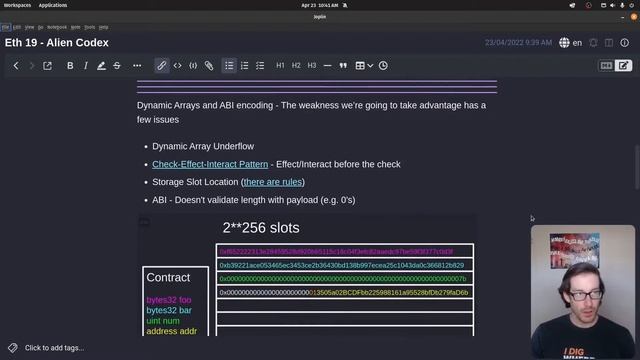Apply blockquote formatting
The height and width of the screenshot is (360, 640).
click(343, 66)
